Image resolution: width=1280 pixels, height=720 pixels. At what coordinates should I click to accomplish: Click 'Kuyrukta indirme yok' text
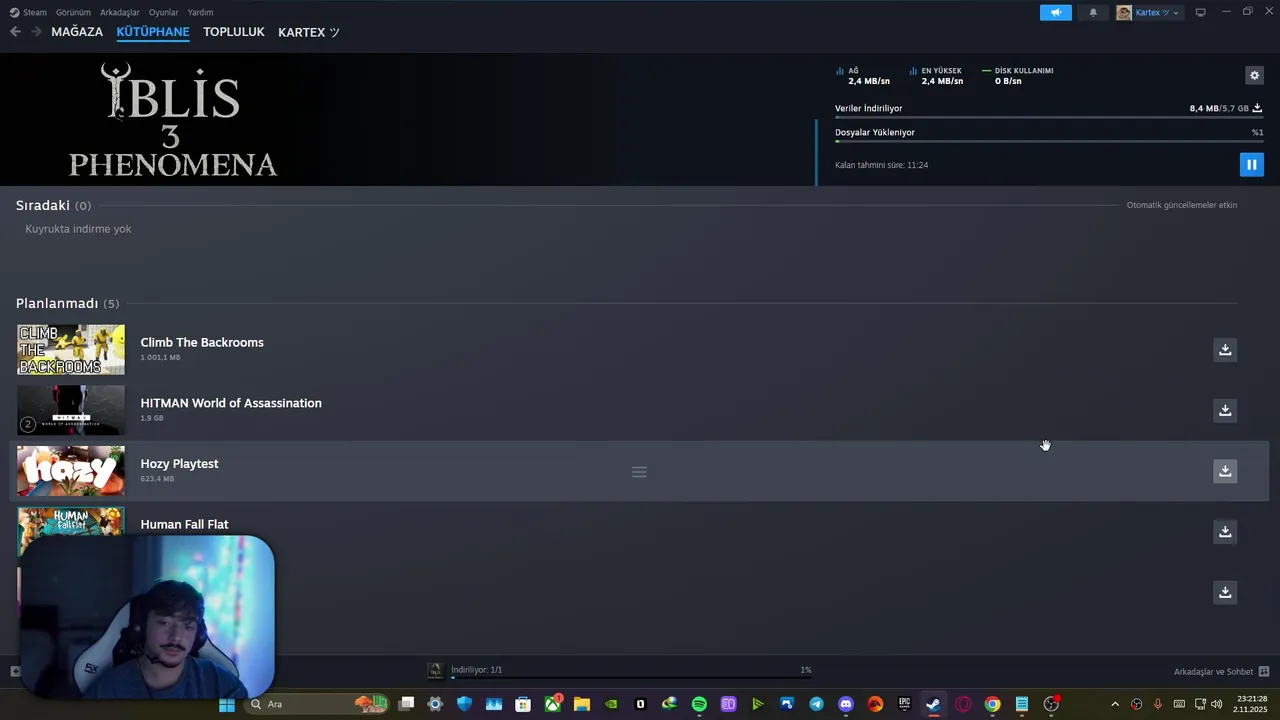coord(78,229)
